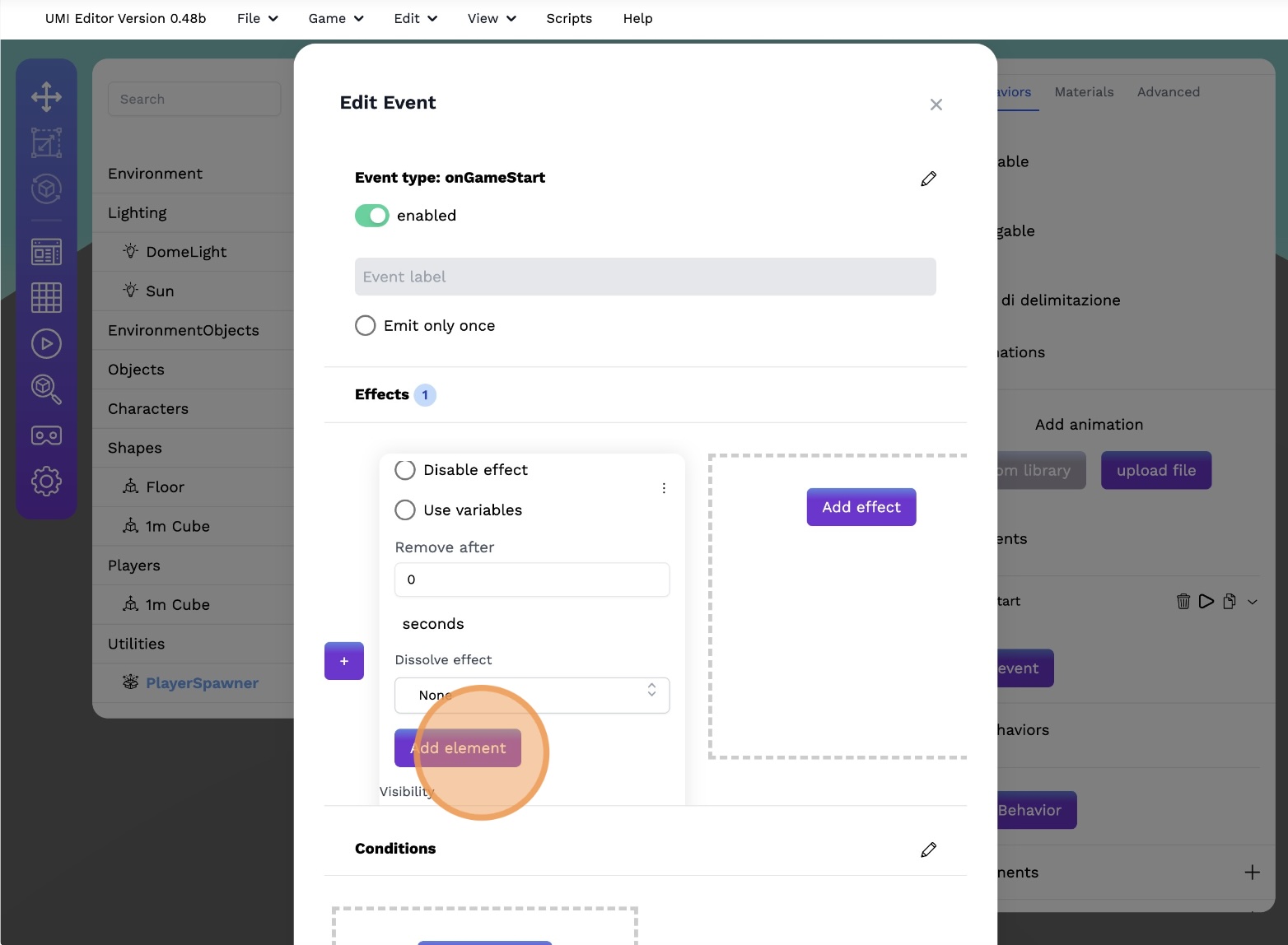The width and height of the screenshot is (1288, 945).
Task: Click the pencil icon next to Conditions
Action: click(928, 850)
